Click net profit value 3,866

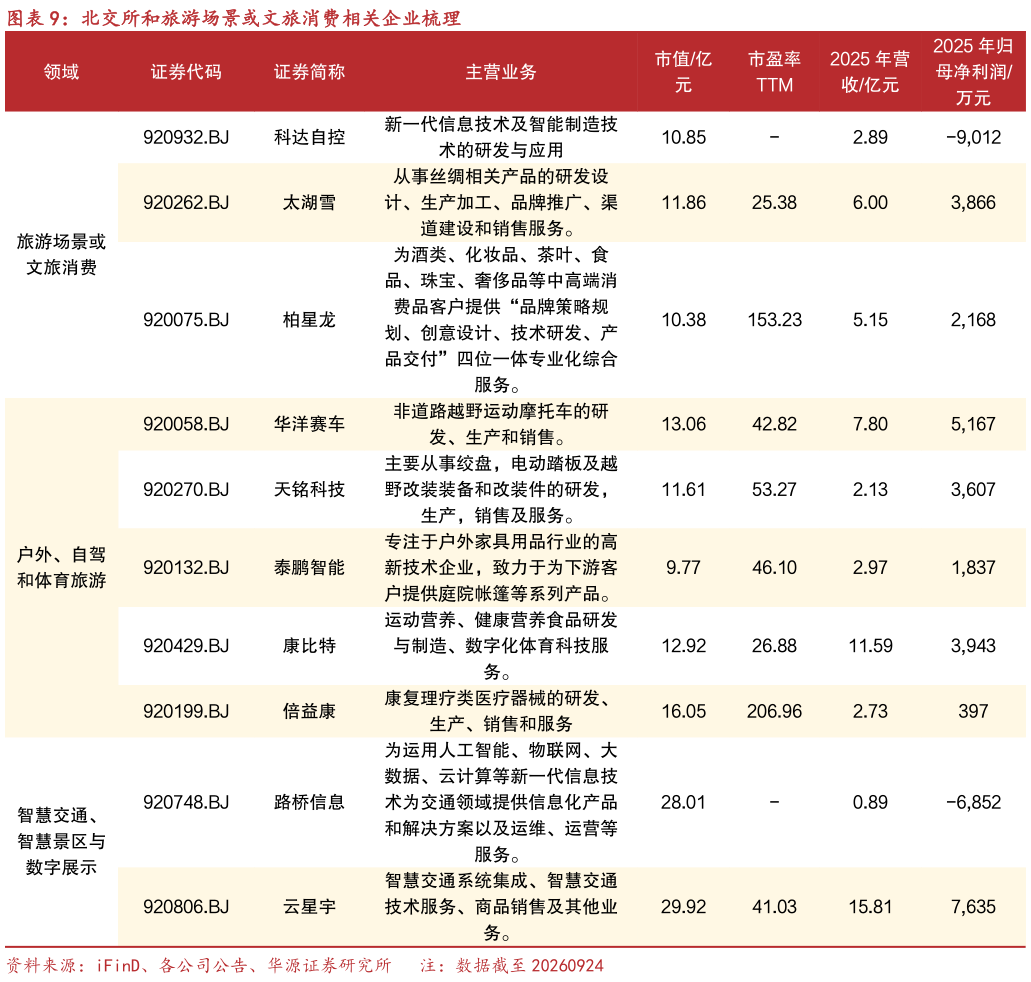[973, 202]
